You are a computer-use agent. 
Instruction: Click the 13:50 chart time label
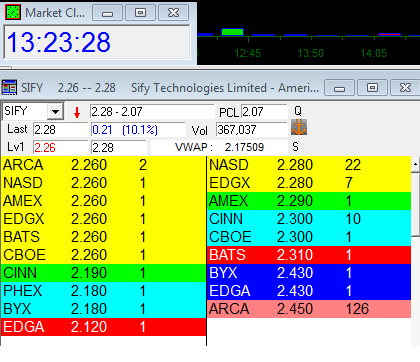pyautogui.click(x=310, y=53)
